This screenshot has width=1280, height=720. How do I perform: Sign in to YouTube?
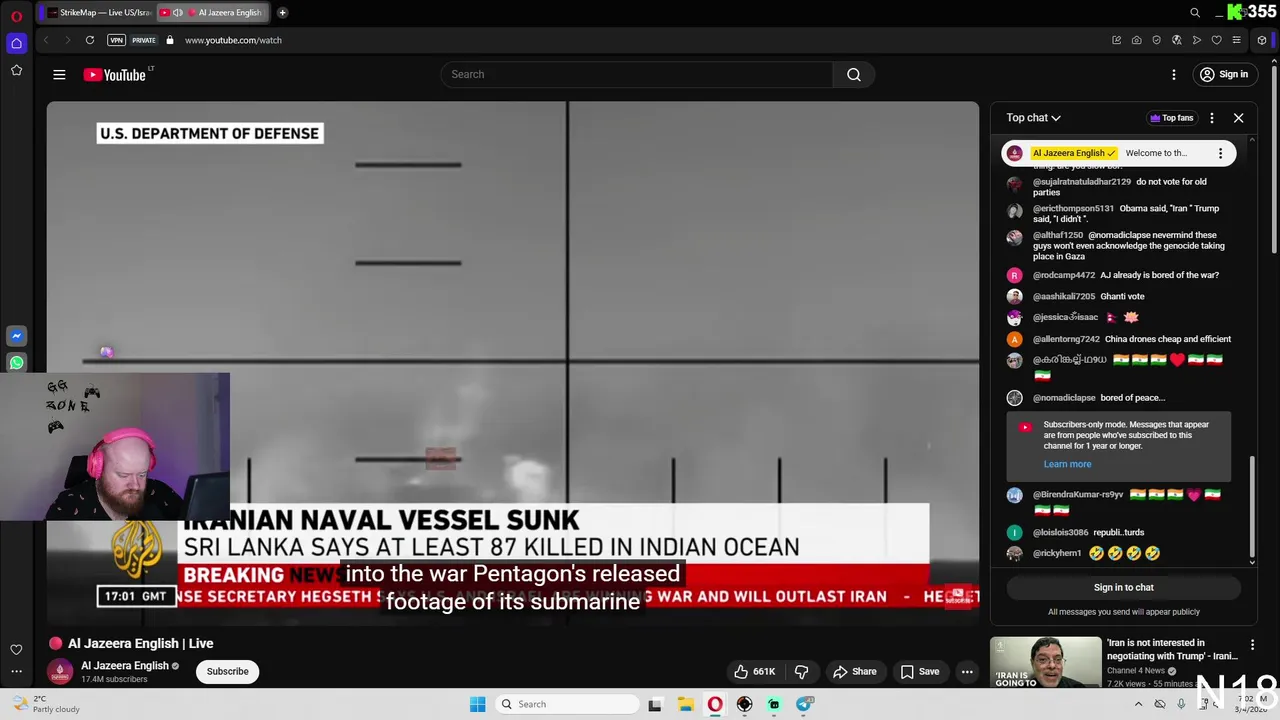coord(1224,74)
